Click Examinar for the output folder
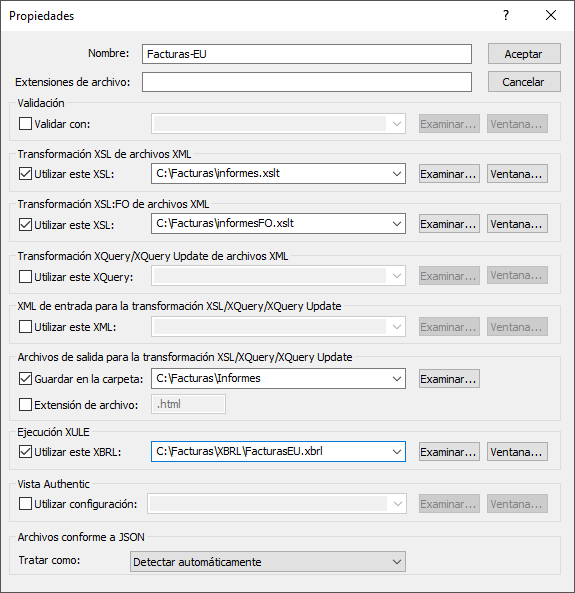Viewport: 575px width, 593px height. click(x=449, y=379)
